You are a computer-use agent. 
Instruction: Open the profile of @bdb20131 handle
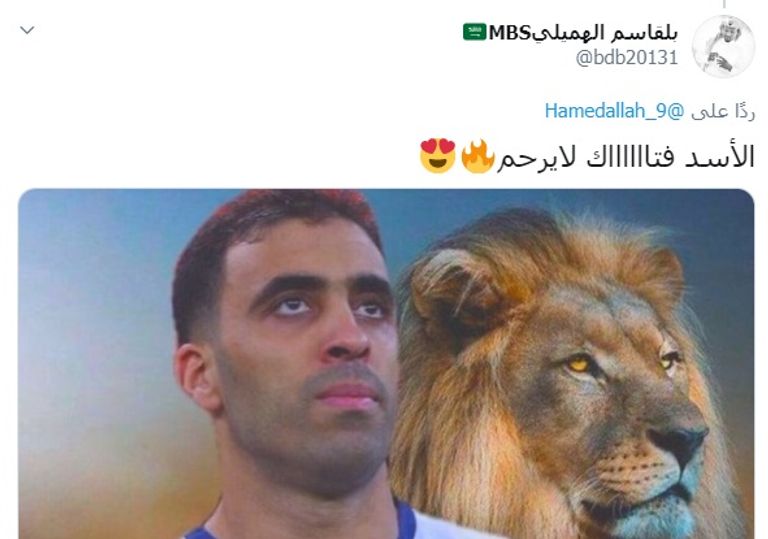[x=627, y=58]
